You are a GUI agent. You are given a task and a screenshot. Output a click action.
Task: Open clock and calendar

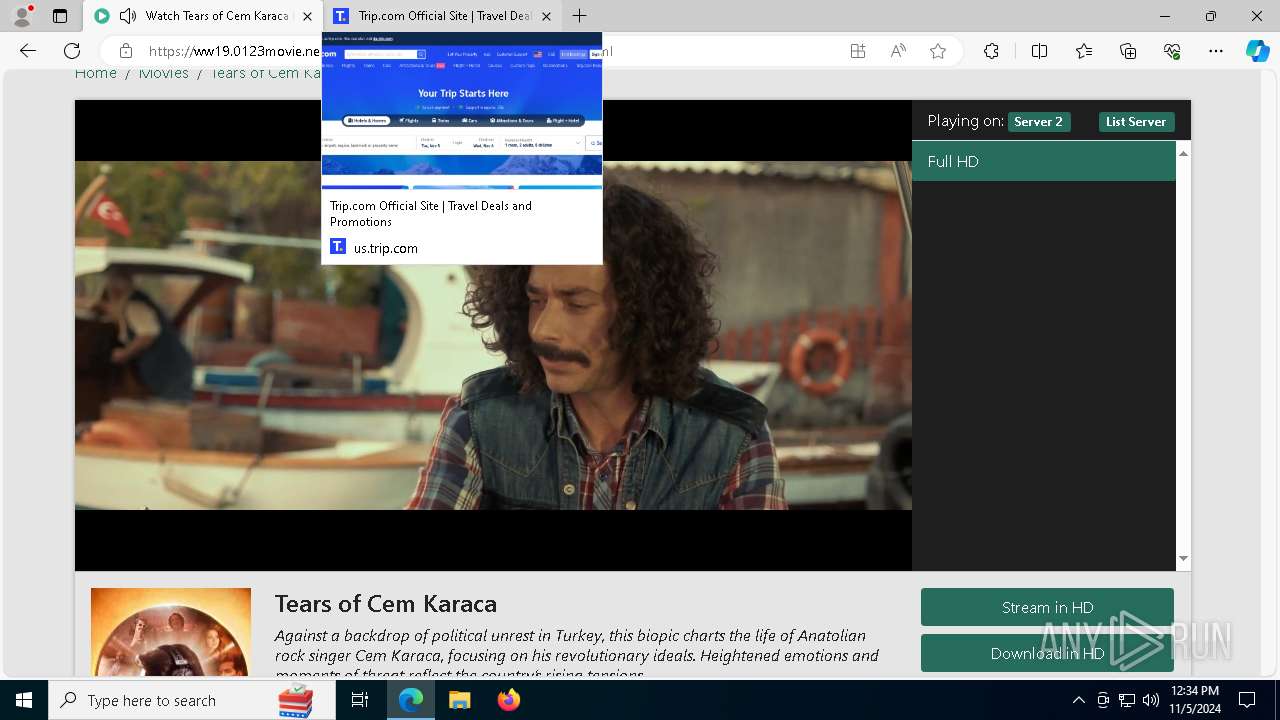(1195, 700)
